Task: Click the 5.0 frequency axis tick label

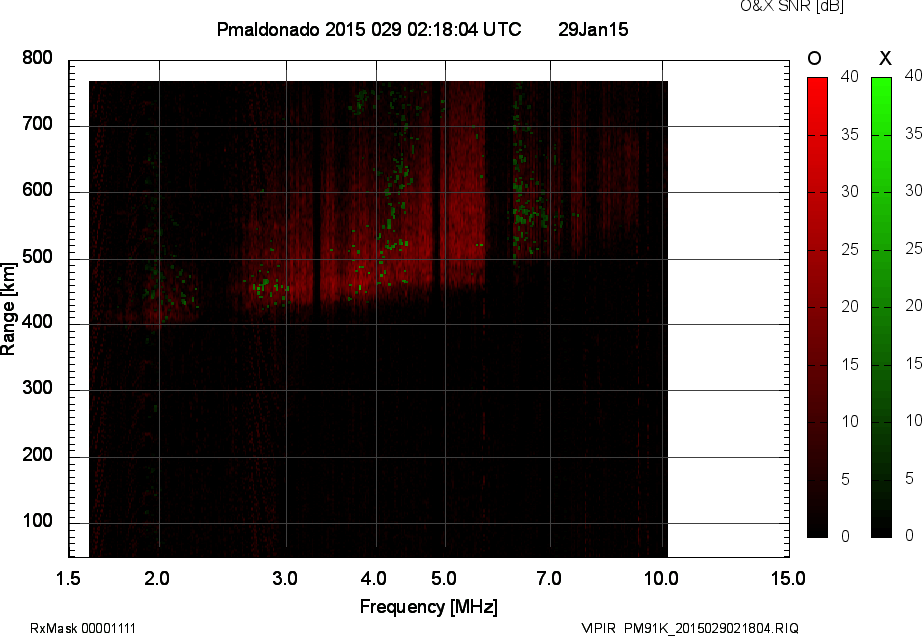Action: (444, 578)
